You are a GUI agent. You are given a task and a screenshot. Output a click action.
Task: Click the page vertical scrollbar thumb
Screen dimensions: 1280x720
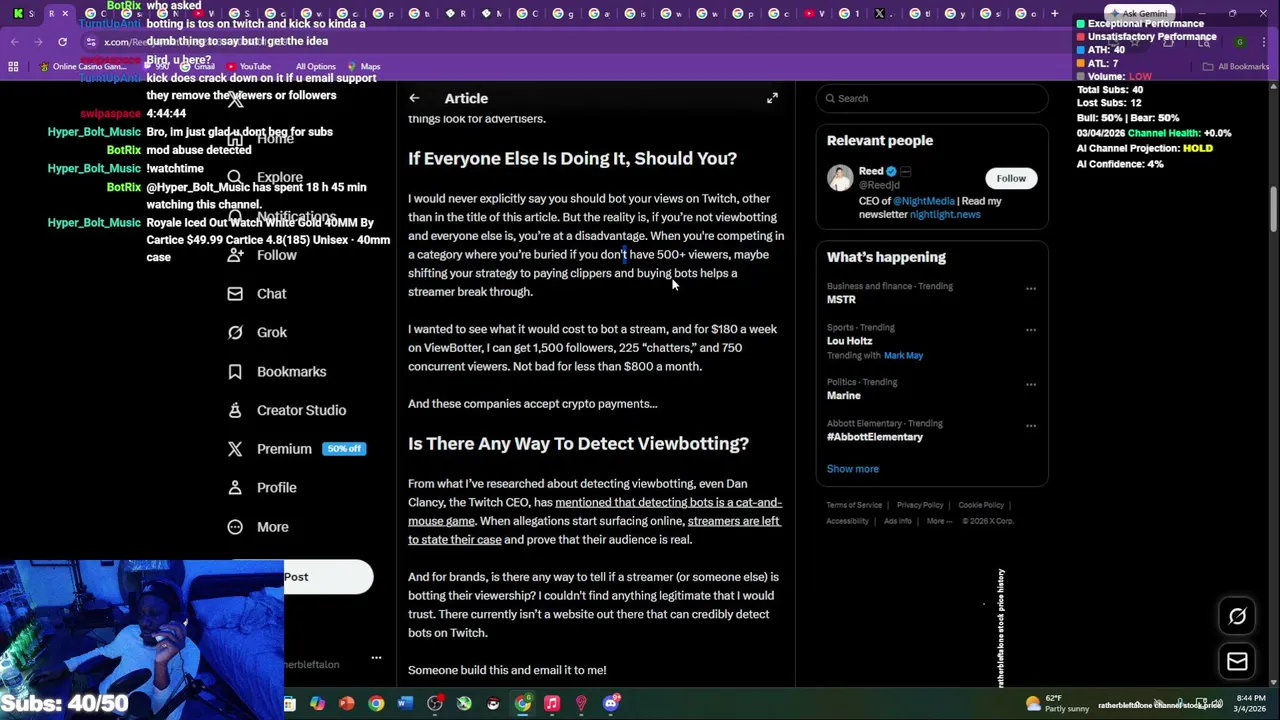point(1274,210)
